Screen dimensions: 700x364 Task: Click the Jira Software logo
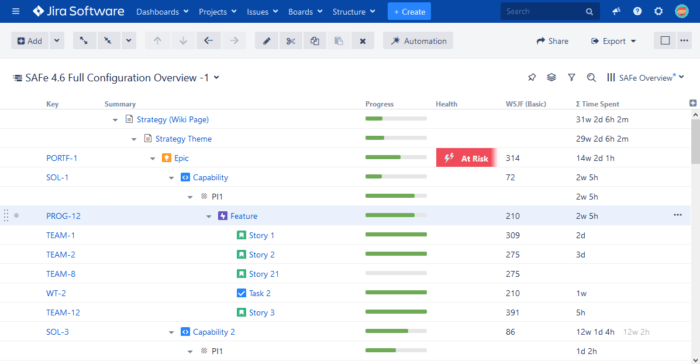(x=79, y=11)
